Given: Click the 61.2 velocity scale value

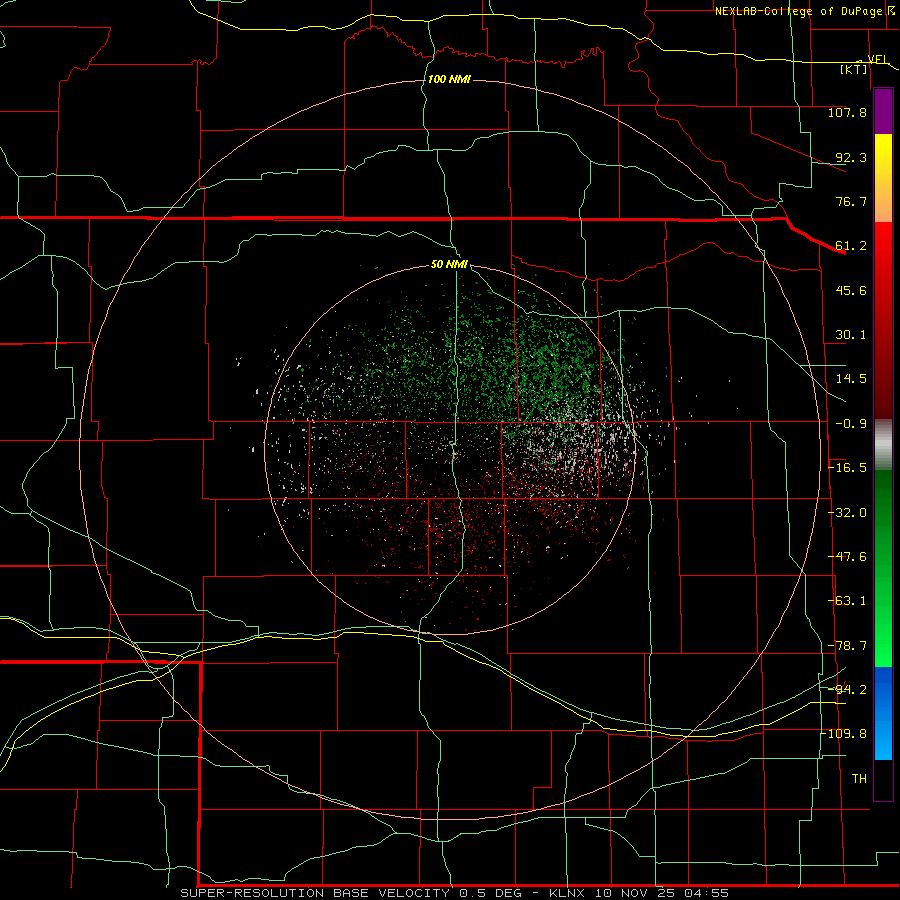Looking at the screenshot, I should pyautogui.click(x=851, y=246).
